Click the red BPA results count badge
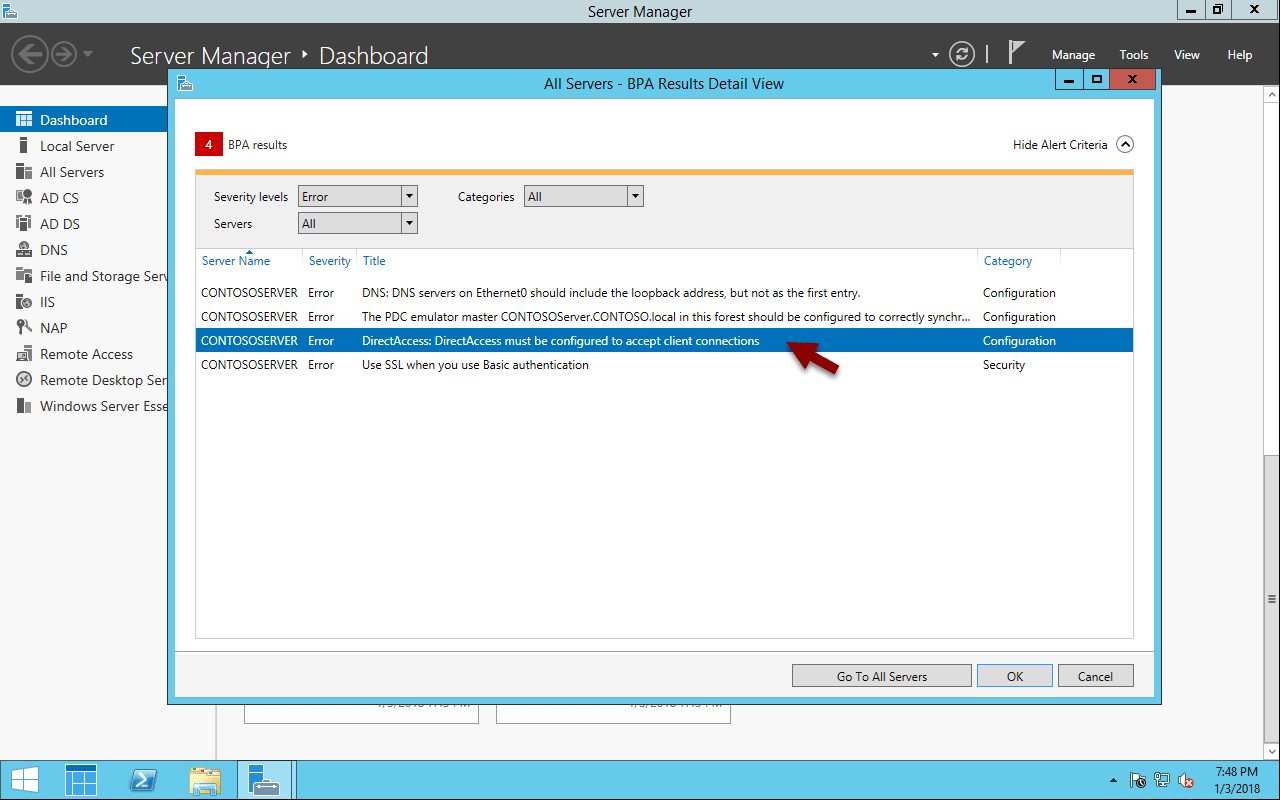This screenshot has height=800, width=1280. coord(208,145)
